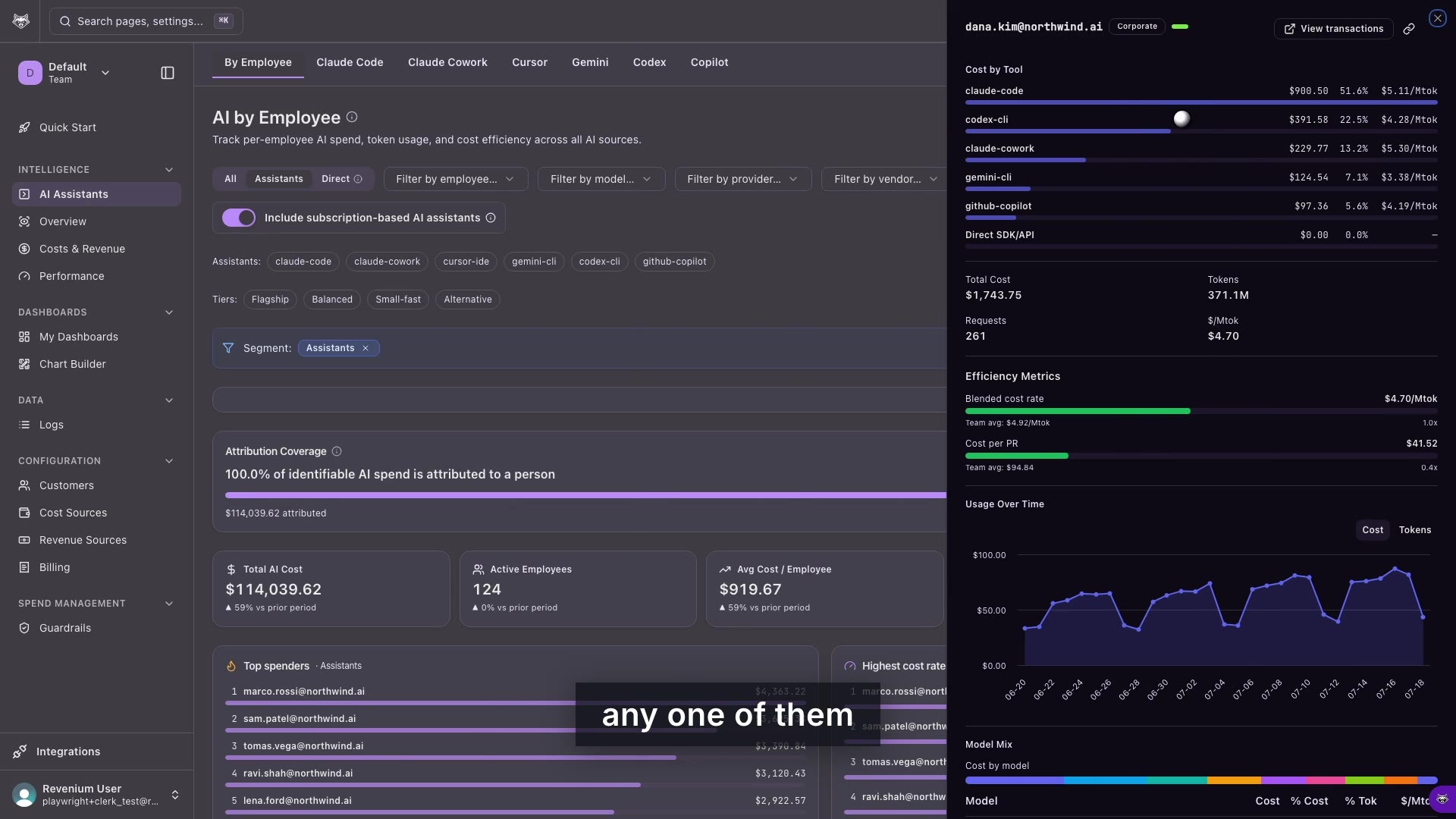Open Filter by provider dropdown

[743, 179]
